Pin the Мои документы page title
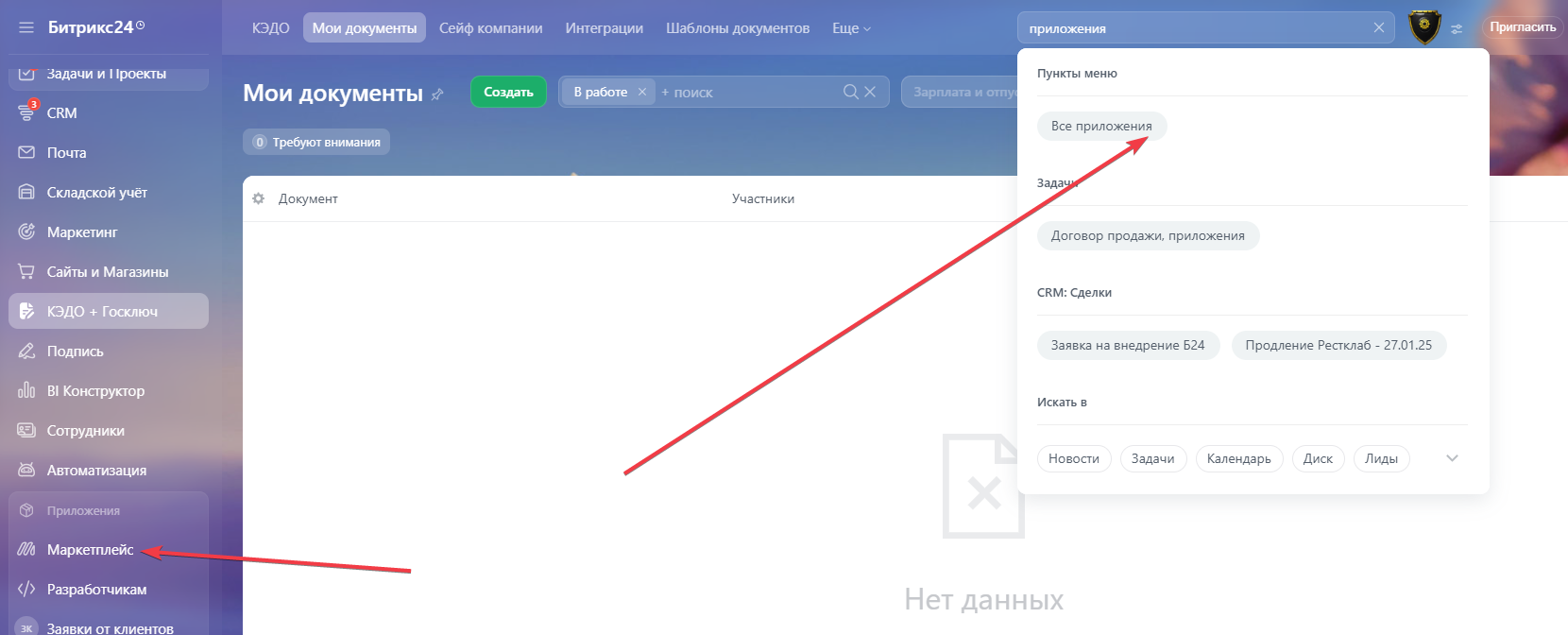The height and width of the screenshot is (635, 1568). tap(437, 94)
